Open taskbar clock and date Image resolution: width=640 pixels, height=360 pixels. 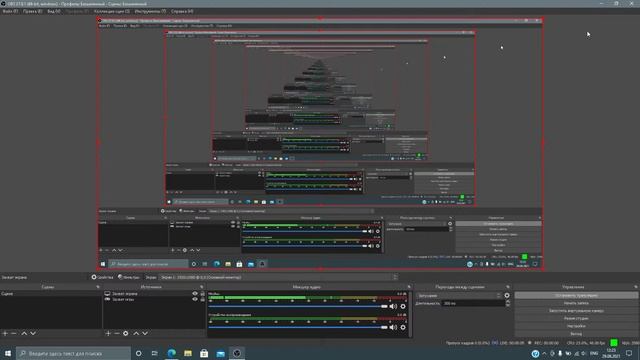click(611, 353)
